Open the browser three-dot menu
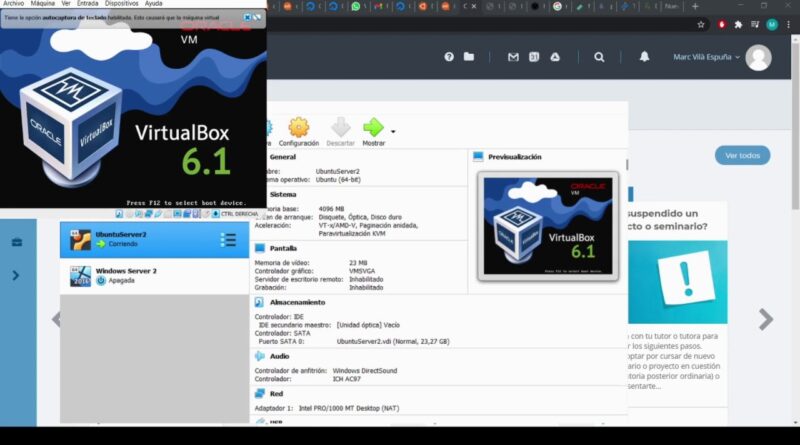 tap(788, 24)
